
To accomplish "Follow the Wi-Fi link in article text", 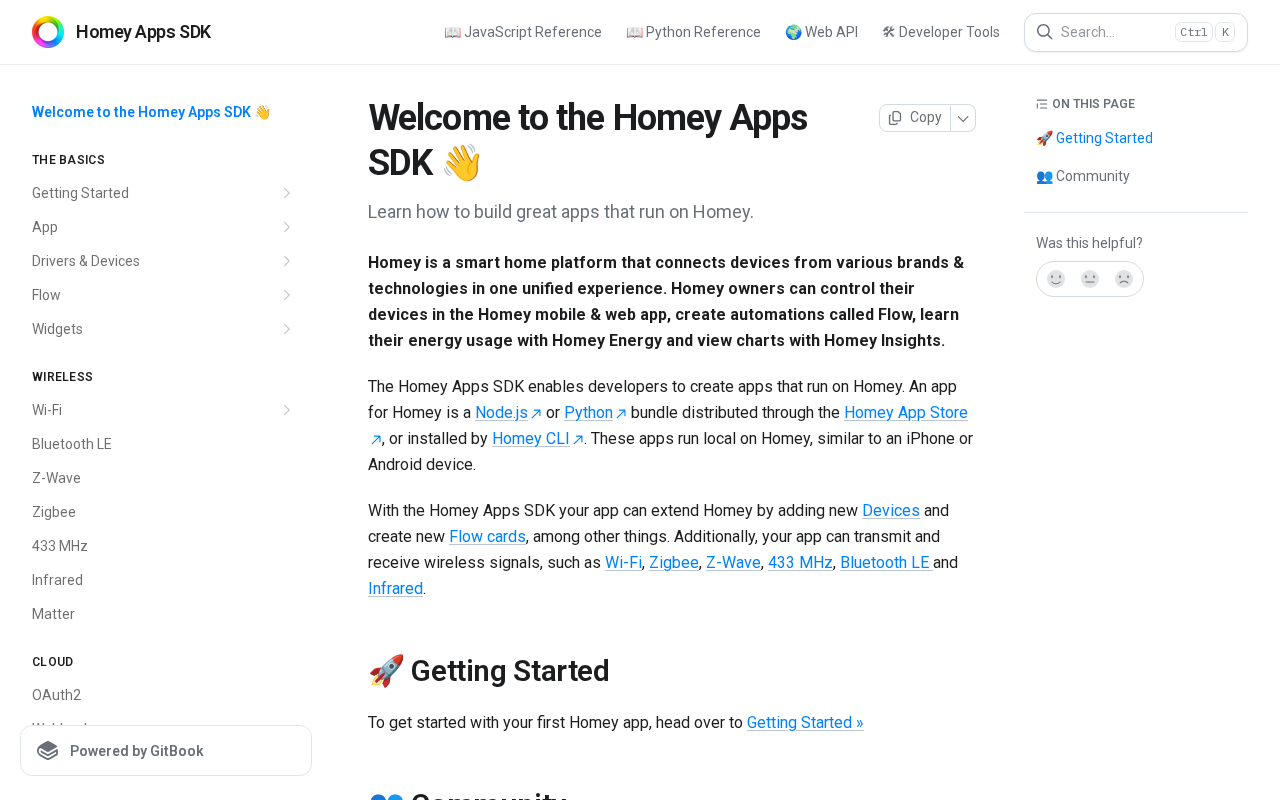I will (623, 562).
